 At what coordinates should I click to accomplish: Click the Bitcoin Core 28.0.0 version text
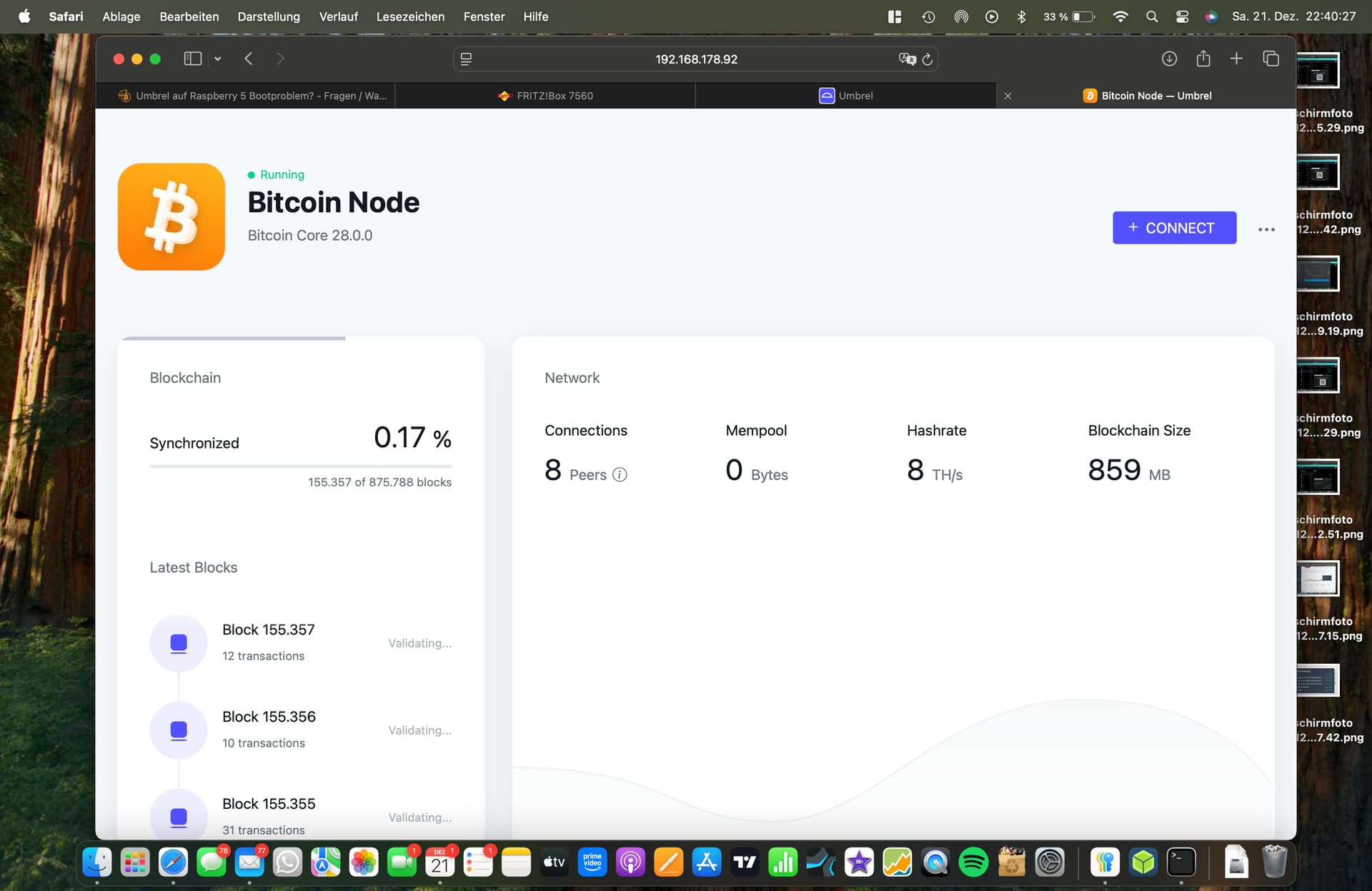tap(310, 235)
